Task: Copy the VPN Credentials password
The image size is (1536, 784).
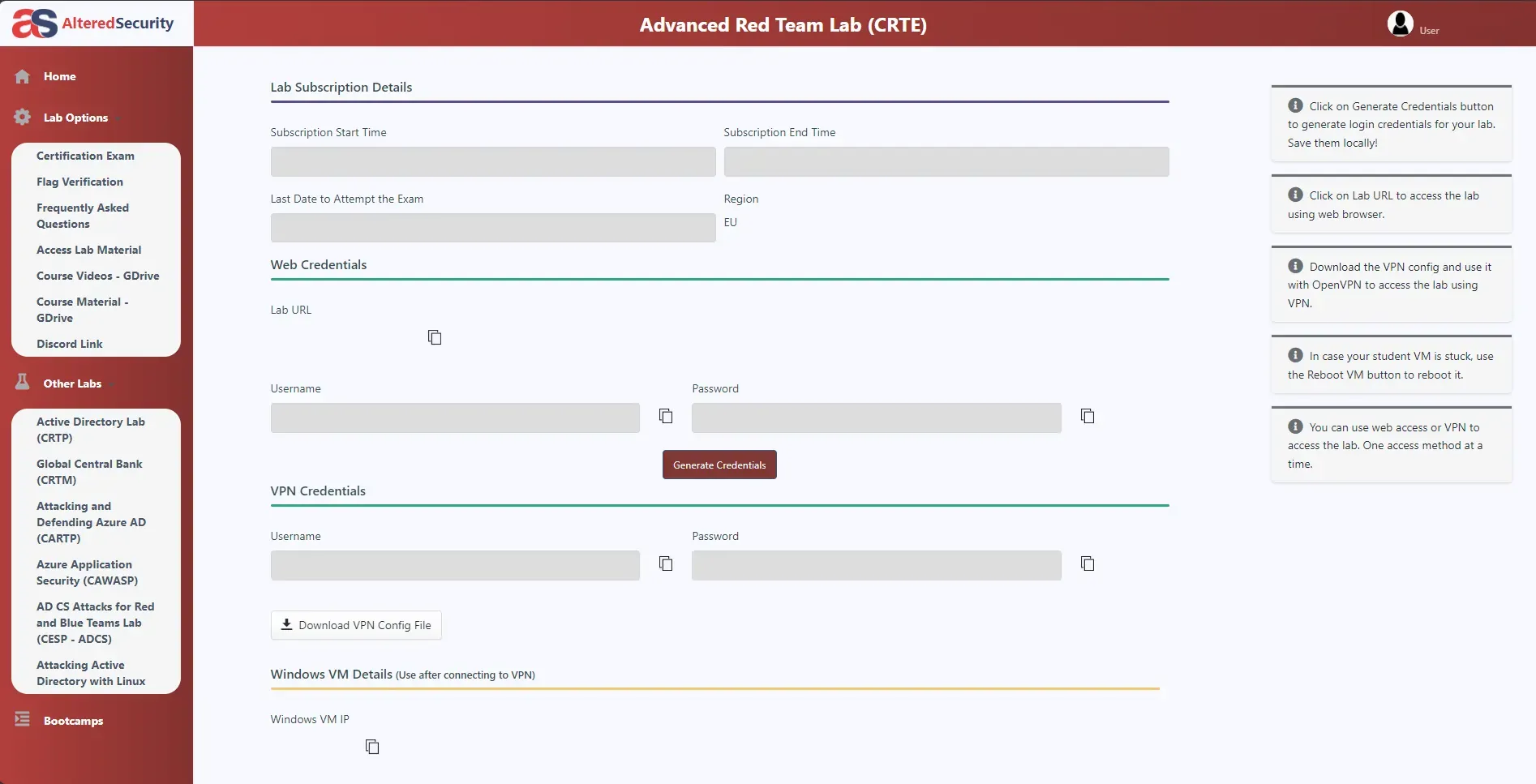Action: point(1087,563)
